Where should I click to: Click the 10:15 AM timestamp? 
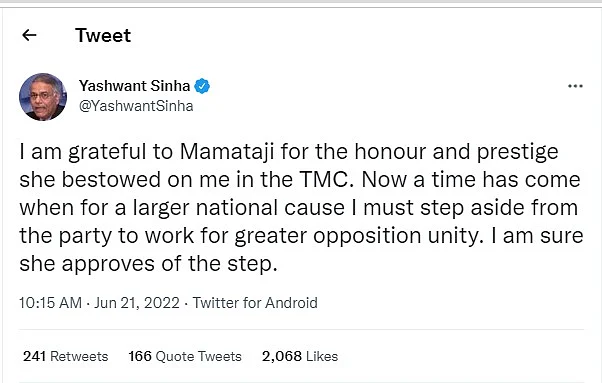point(50,303)
